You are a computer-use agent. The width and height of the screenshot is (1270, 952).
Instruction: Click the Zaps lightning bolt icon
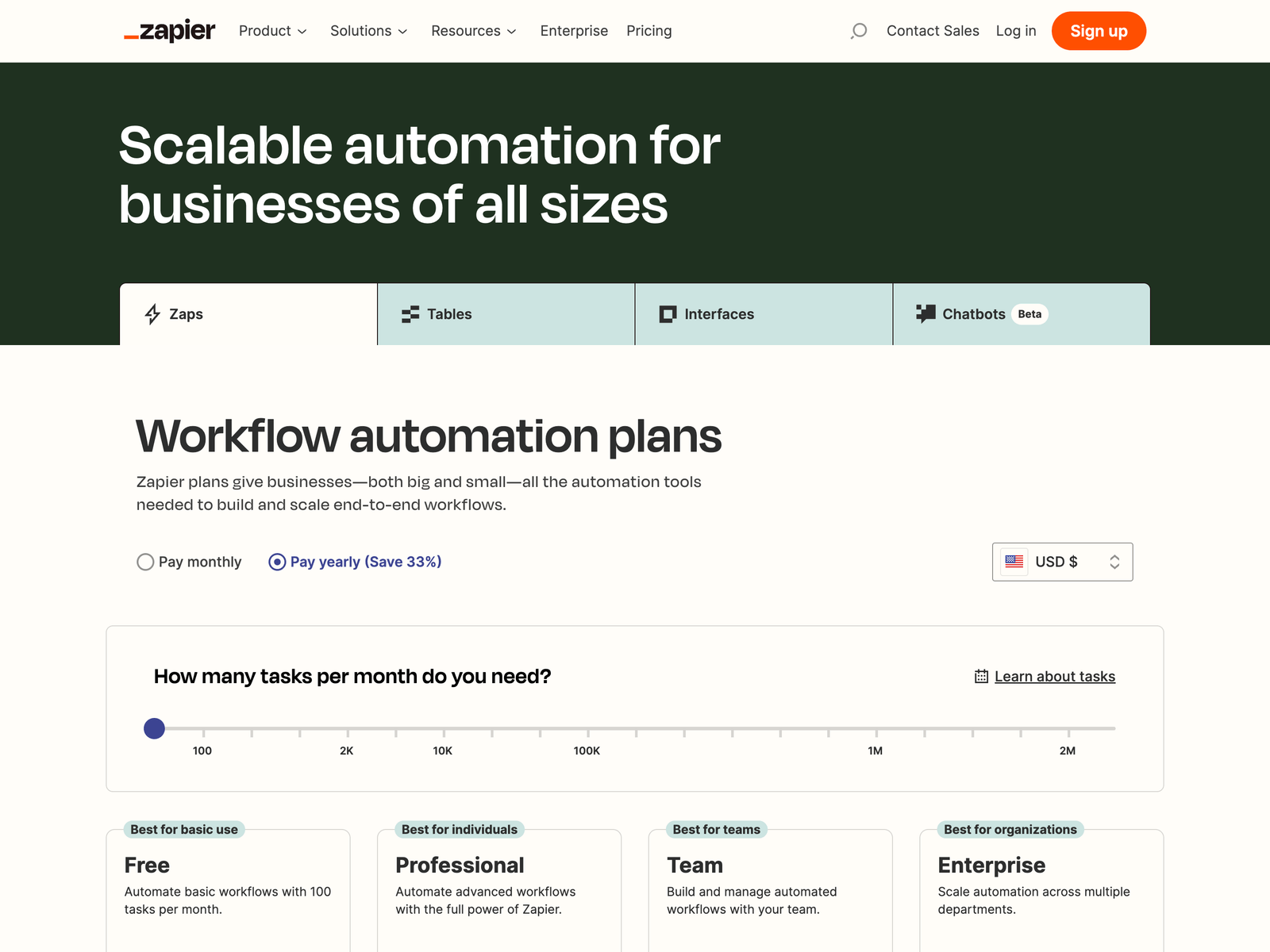tap(152, 314)
